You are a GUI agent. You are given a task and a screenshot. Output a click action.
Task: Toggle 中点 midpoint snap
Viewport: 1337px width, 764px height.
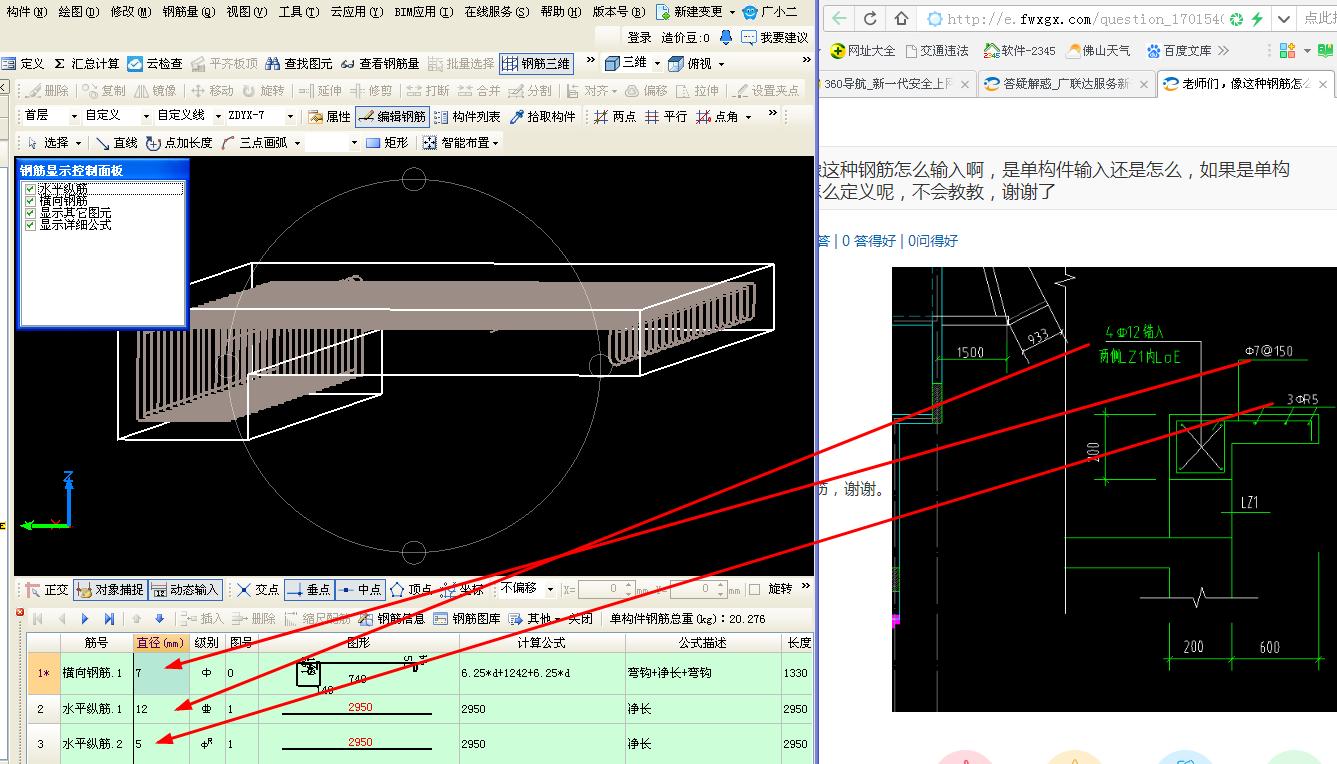(360, 589)
